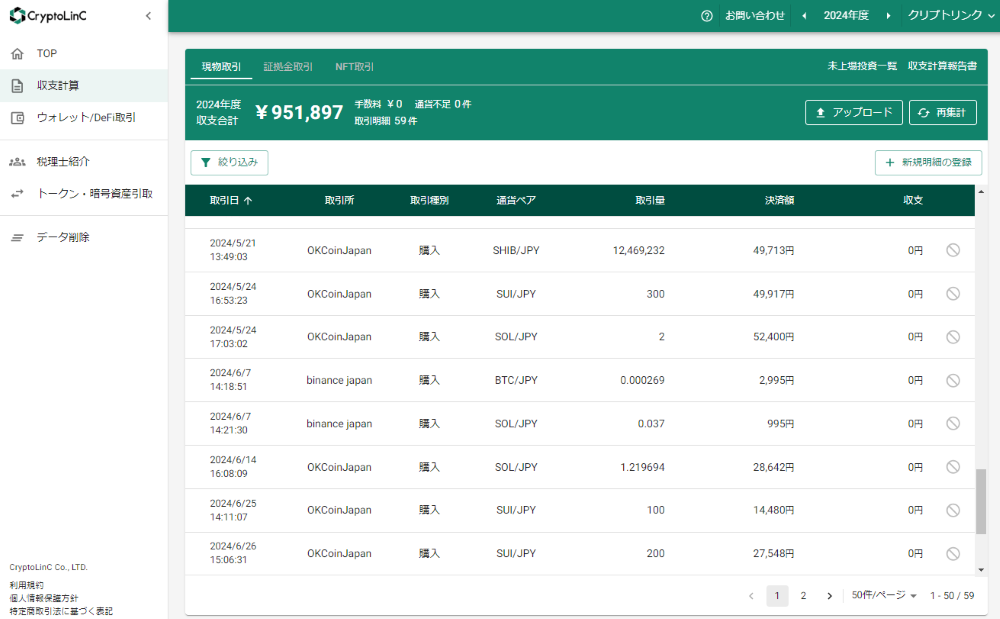Open the 絞り込み filter button
Image resolution: width=1000 pixels, height=619 pixels.
point(230,163)
